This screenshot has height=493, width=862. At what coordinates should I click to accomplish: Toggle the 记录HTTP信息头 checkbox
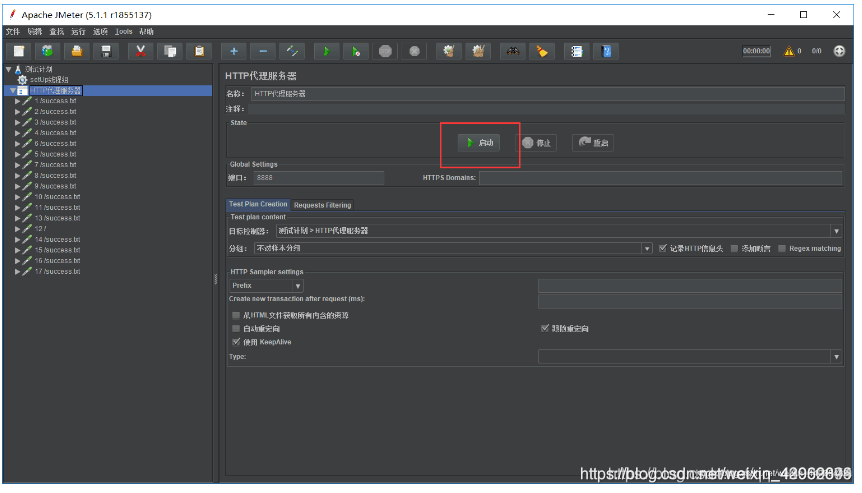tap(662, 248)
